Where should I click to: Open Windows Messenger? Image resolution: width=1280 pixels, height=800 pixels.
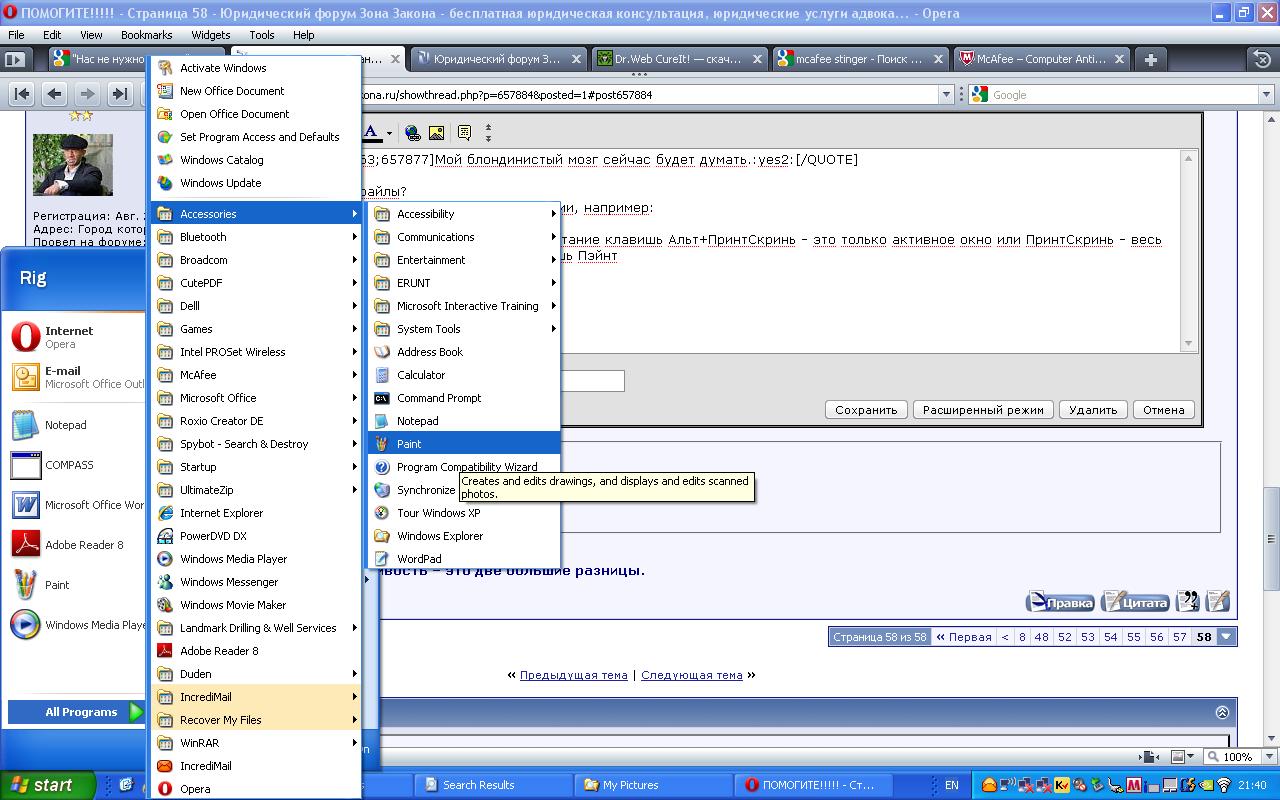click(256, 582)
